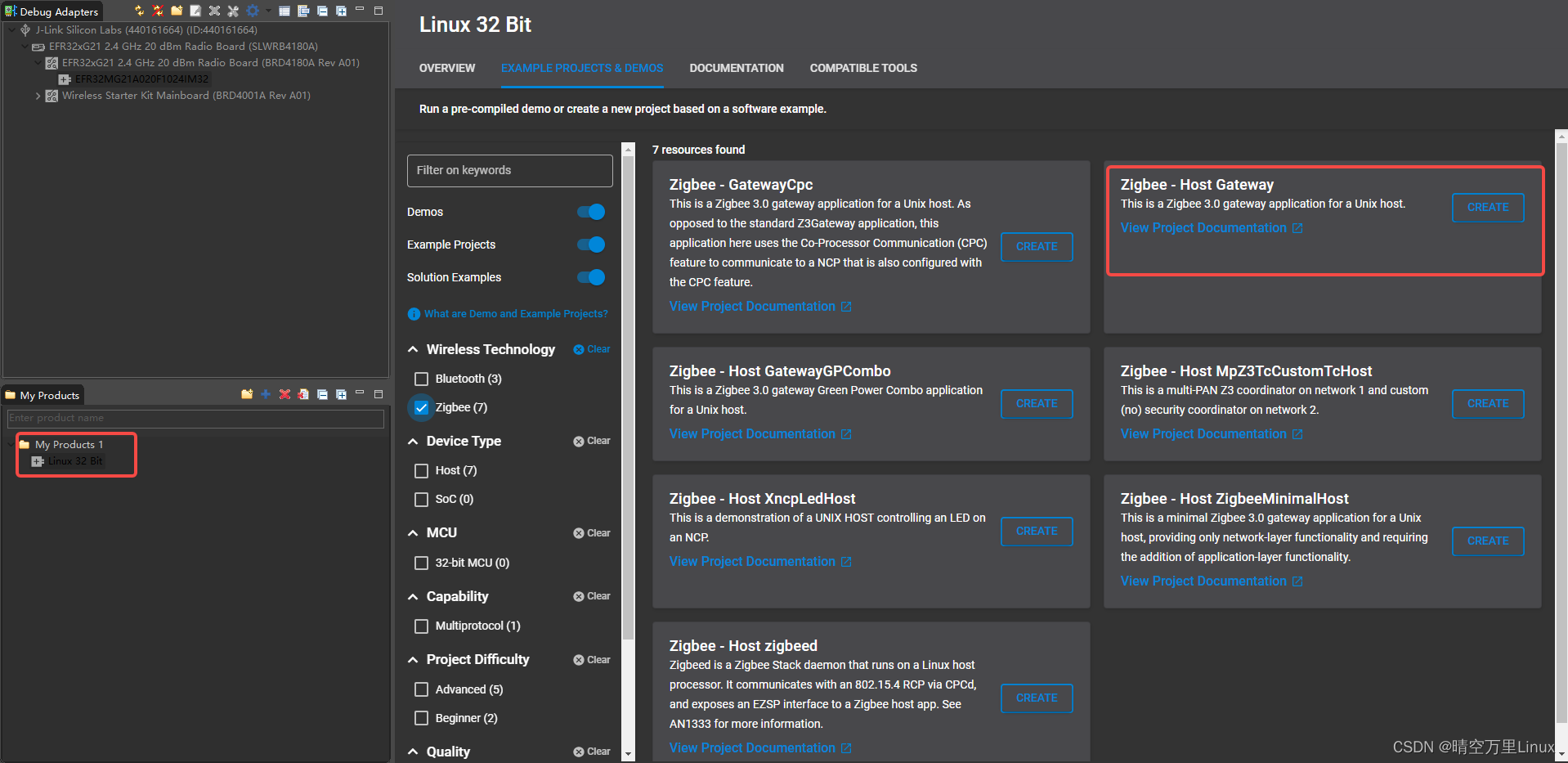Viewport: 1568px width, 763px height.
Task: Click the flat list view icon in Debug Adapters
Action: pos(284,11)
